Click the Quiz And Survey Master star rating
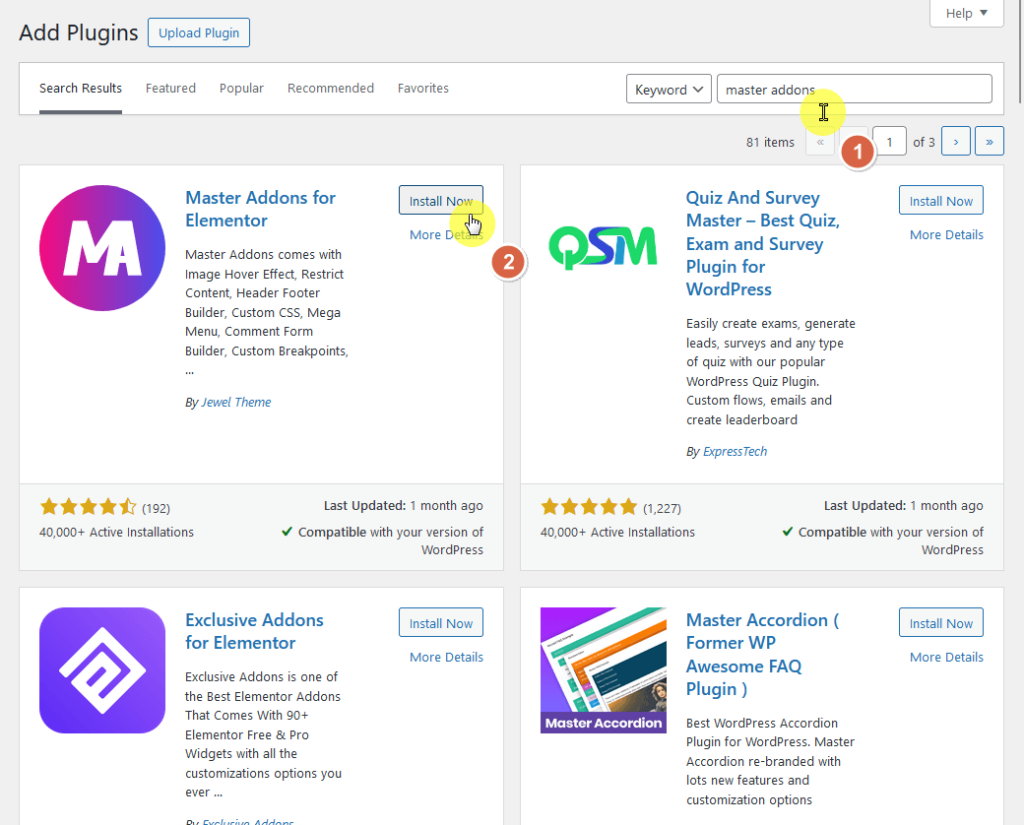The height and width of the screenshot is (825, 1024). pos(588,507)
